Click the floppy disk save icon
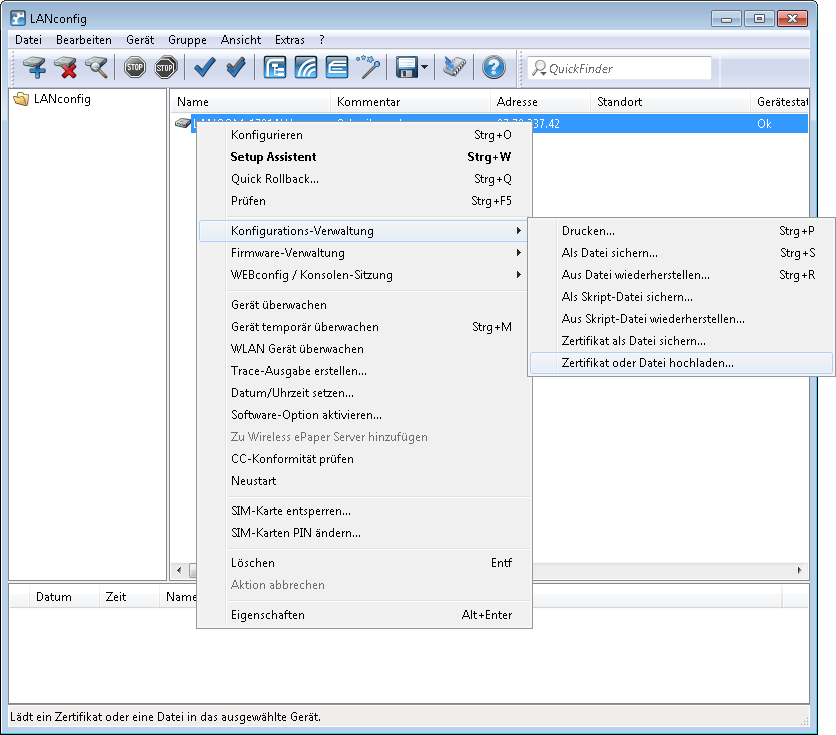836x735 pixels. click(x=406, y=68)
